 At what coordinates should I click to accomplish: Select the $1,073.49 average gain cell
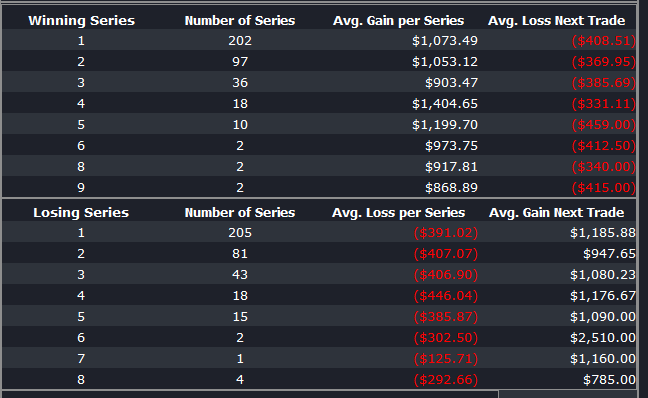click(445, 41)
